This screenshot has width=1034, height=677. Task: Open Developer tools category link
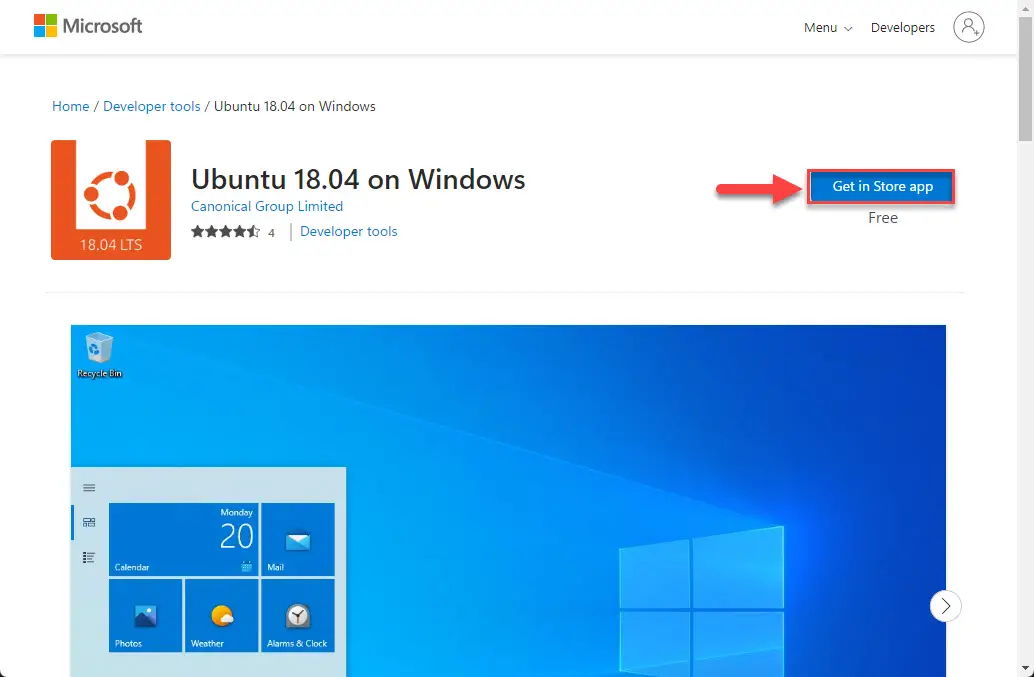(349, 231)
